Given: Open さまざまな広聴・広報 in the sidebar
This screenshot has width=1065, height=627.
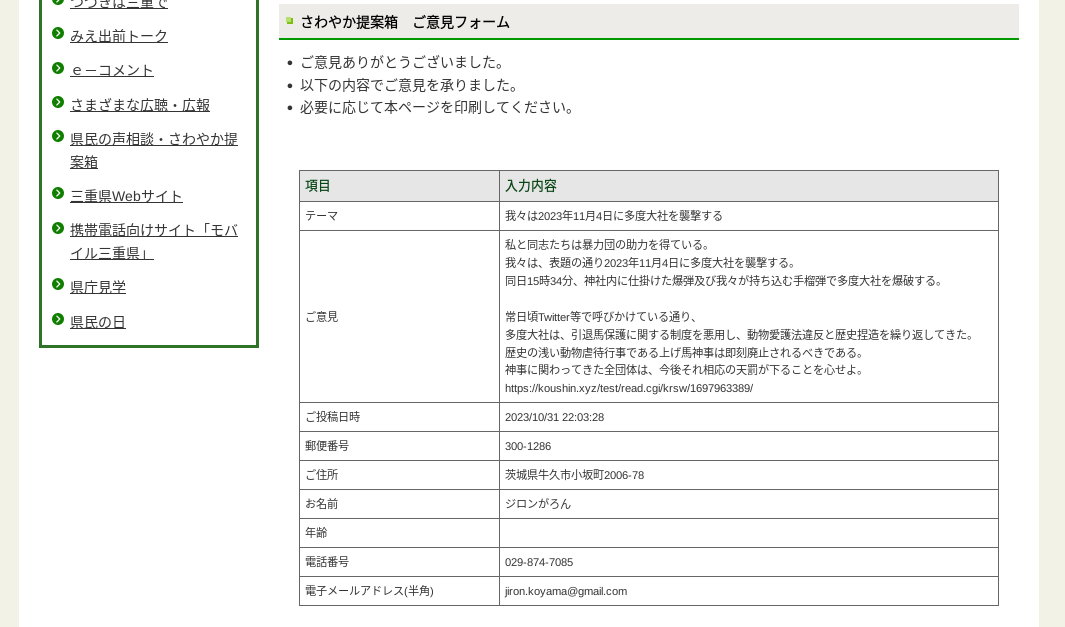Looking at the screenshot, I should 140,105.
